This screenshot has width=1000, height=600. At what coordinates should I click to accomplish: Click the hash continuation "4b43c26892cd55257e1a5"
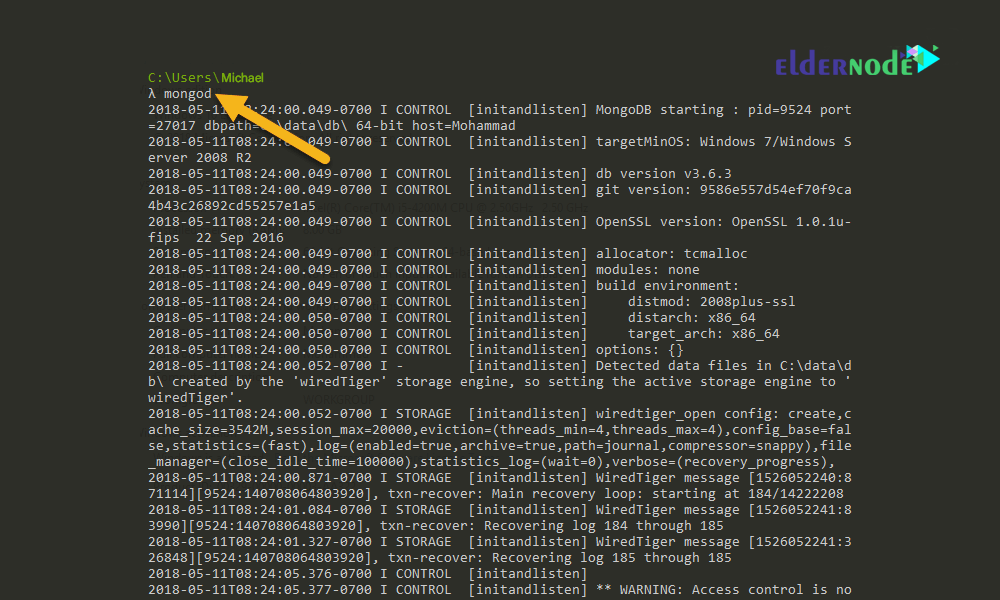pyautogui.click(x=232, y=205)
